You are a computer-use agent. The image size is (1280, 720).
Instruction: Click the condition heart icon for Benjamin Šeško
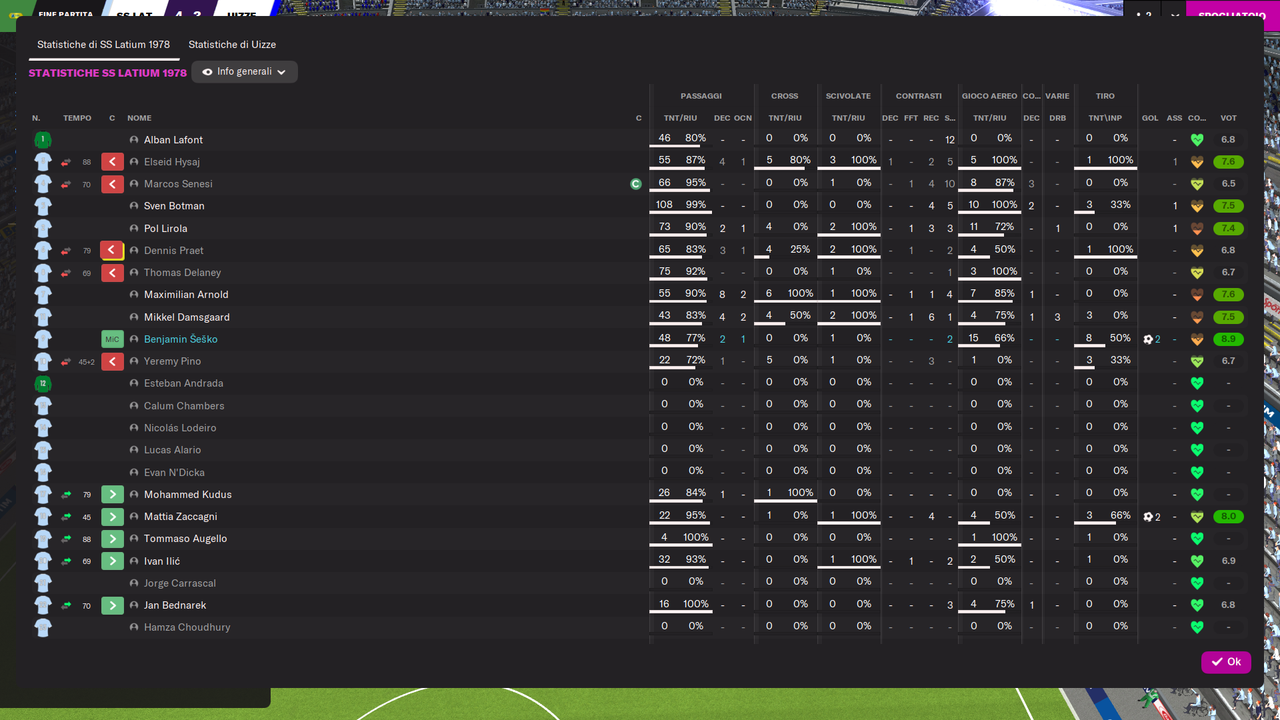pyautogui.click(x=1197, y=339)
